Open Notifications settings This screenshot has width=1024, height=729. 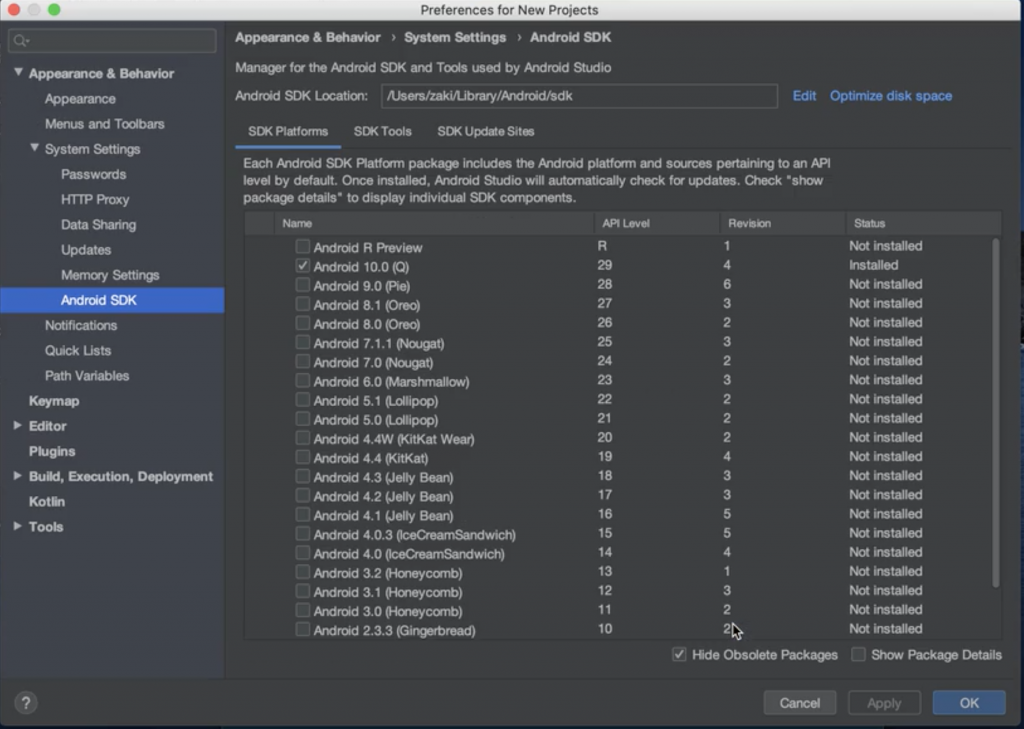(x=81, y=325)
